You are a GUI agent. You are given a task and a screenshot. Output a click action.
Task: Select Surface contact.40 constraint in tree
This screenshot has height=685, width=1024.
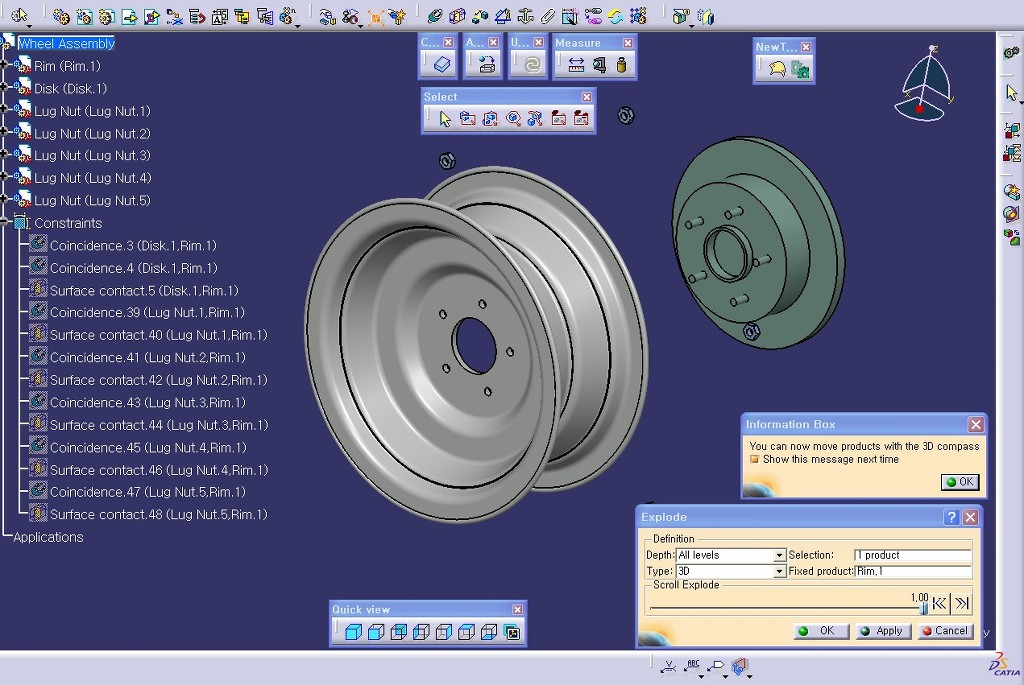(x=158, y=335)
